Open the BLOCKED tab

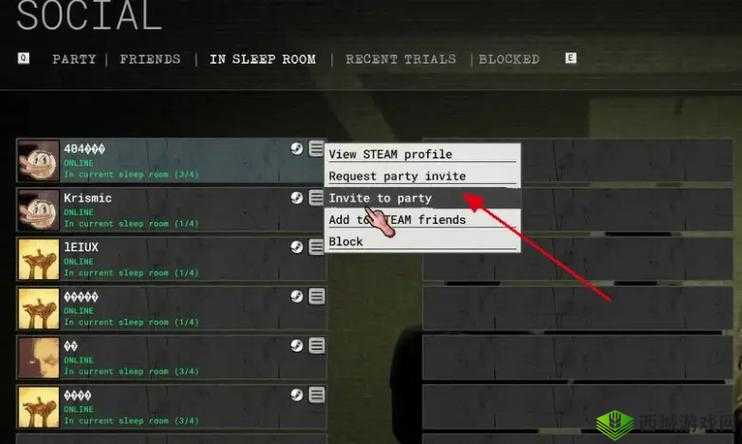tap(509, 59)
